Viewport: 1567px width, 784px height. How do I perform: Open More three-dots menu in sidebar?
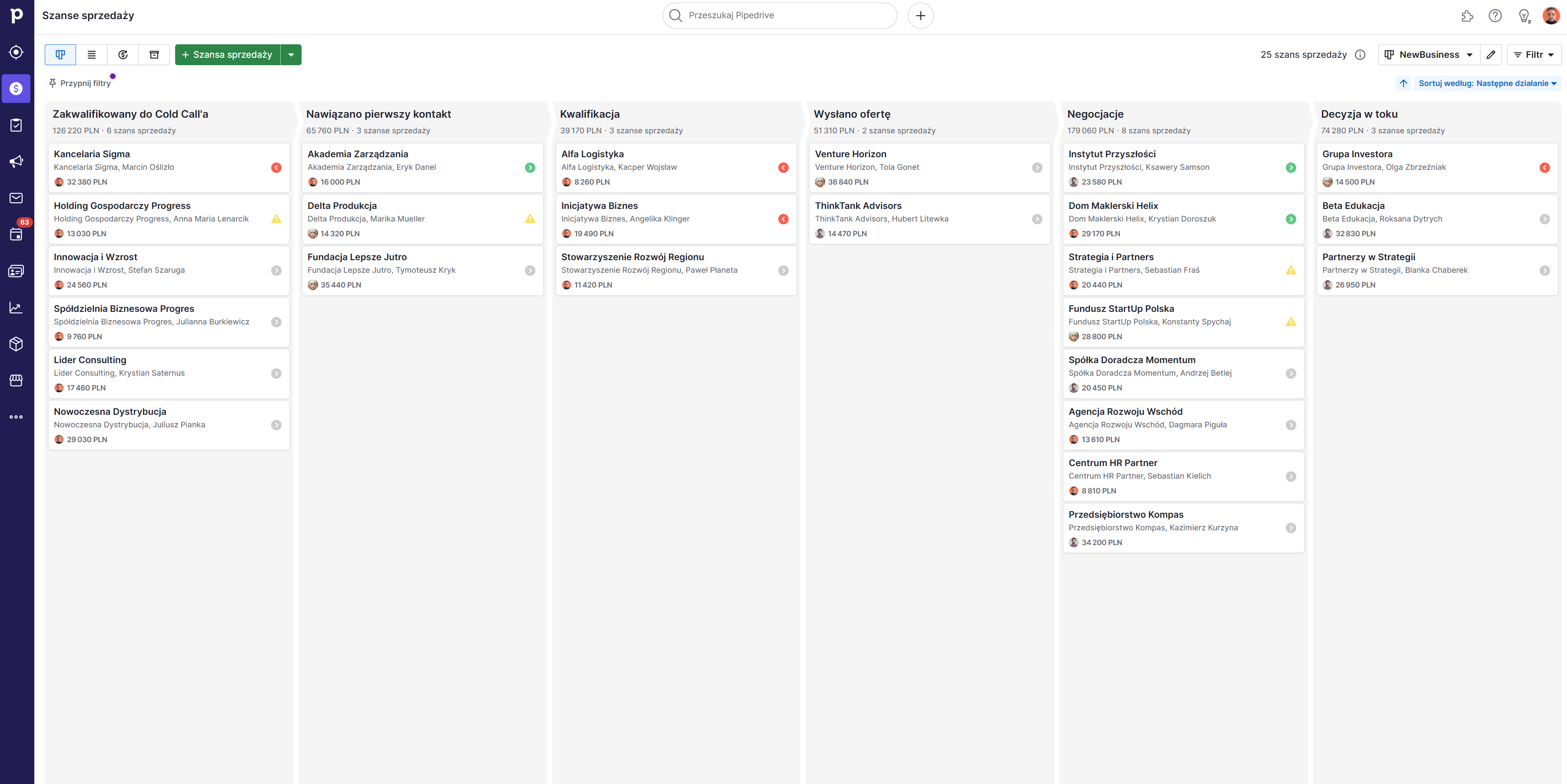click(x=17, y=417)
